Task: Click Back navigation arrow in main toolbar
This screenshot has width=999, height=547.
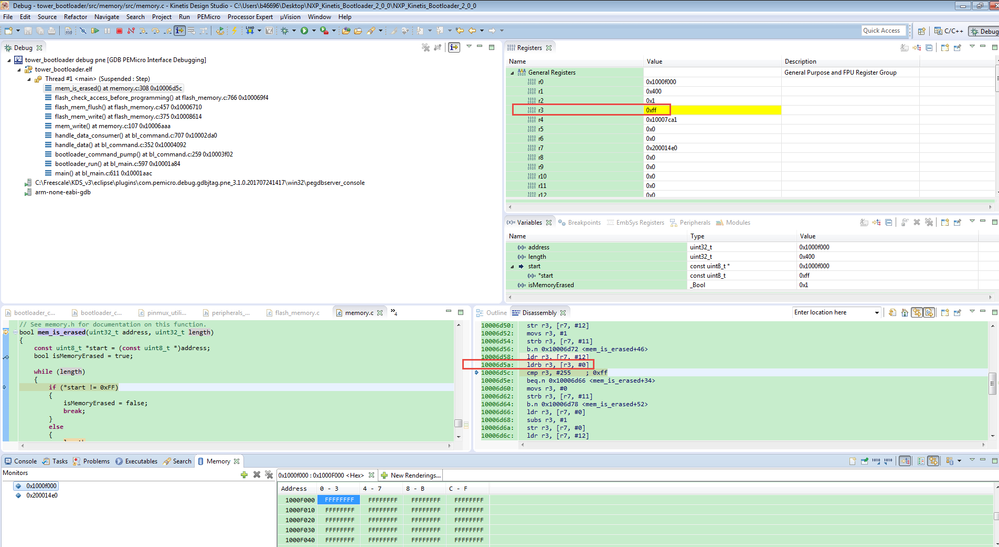Action: (472, 31)
